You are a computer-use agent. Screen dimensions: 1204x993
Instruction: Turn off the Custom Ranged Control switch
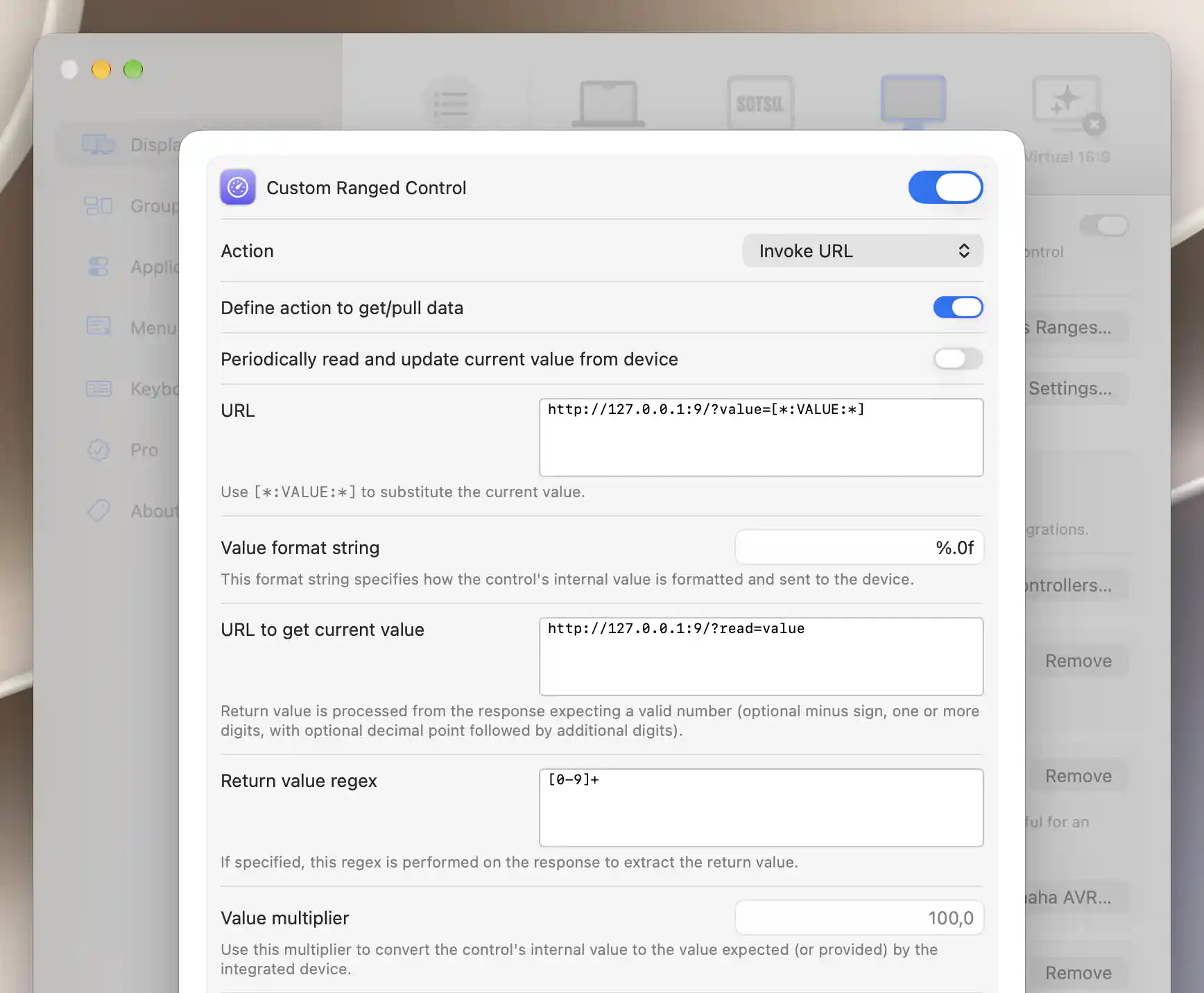pyautogui.click(x=945, y=187)
